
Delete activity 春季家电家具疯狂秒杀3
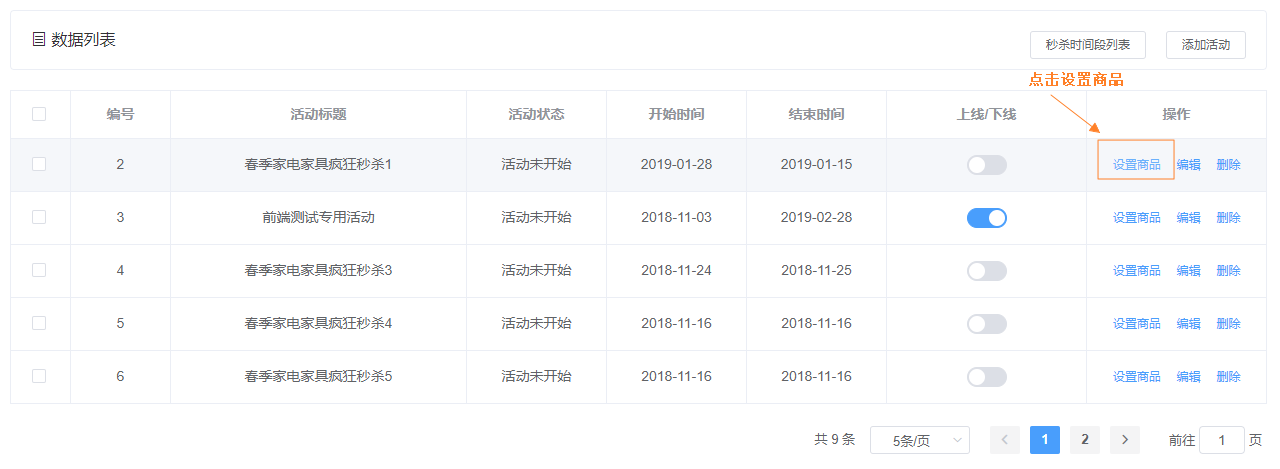click(1228, 271)
